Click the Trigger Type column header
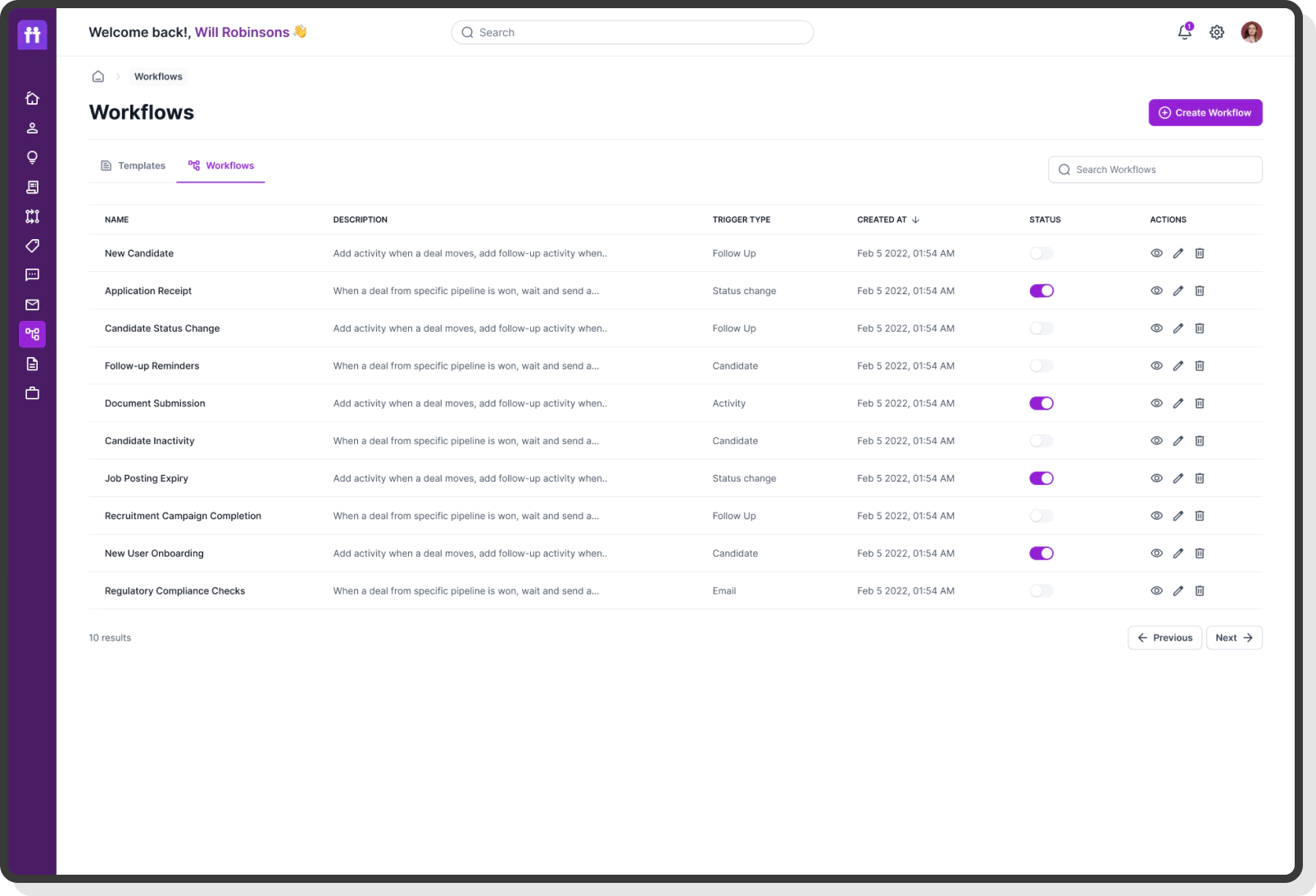This screenshot has width=1316, height=896. pyautogui.click(x=741, y=219)
